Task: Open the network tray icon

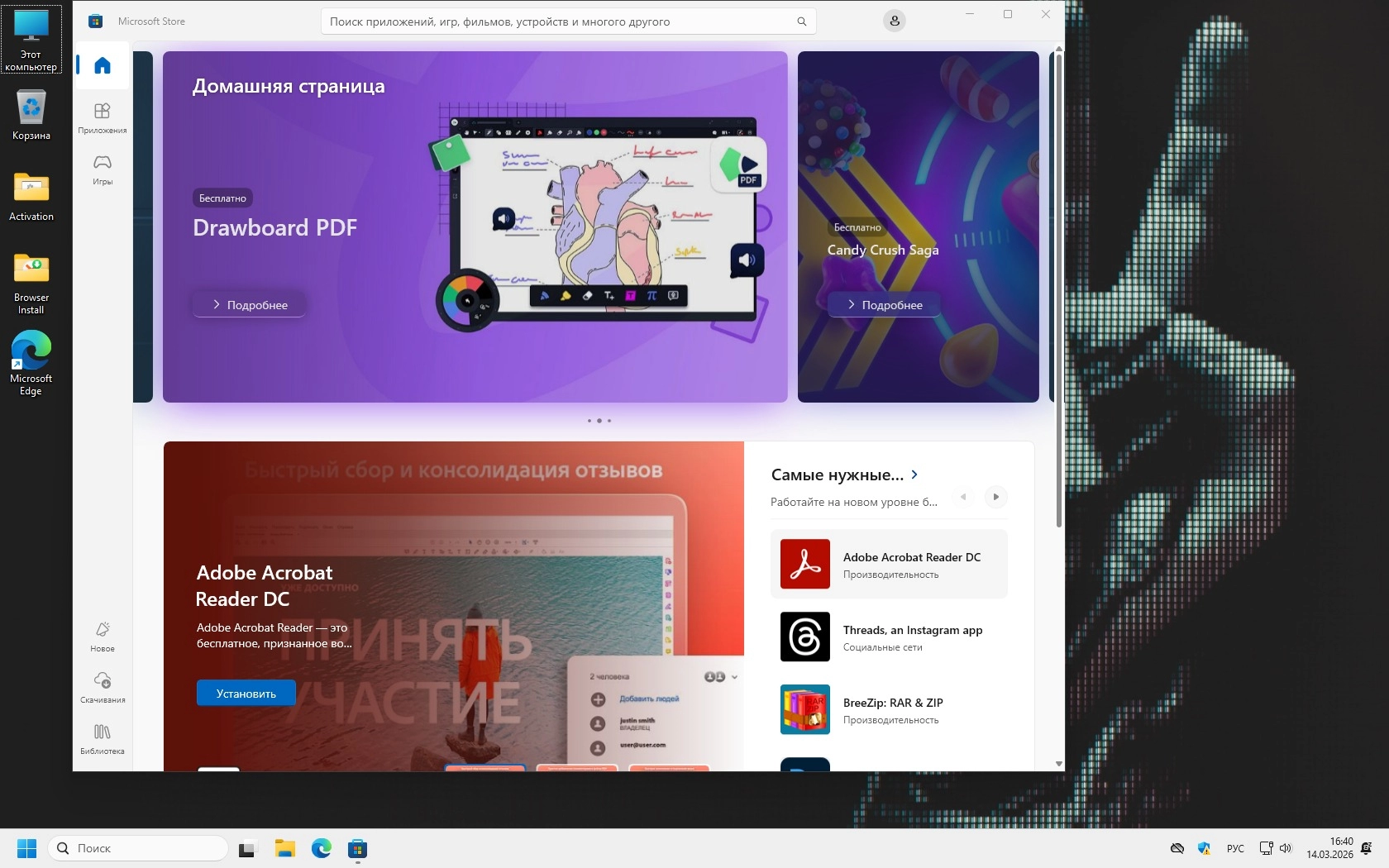Action: (1266, 848)
